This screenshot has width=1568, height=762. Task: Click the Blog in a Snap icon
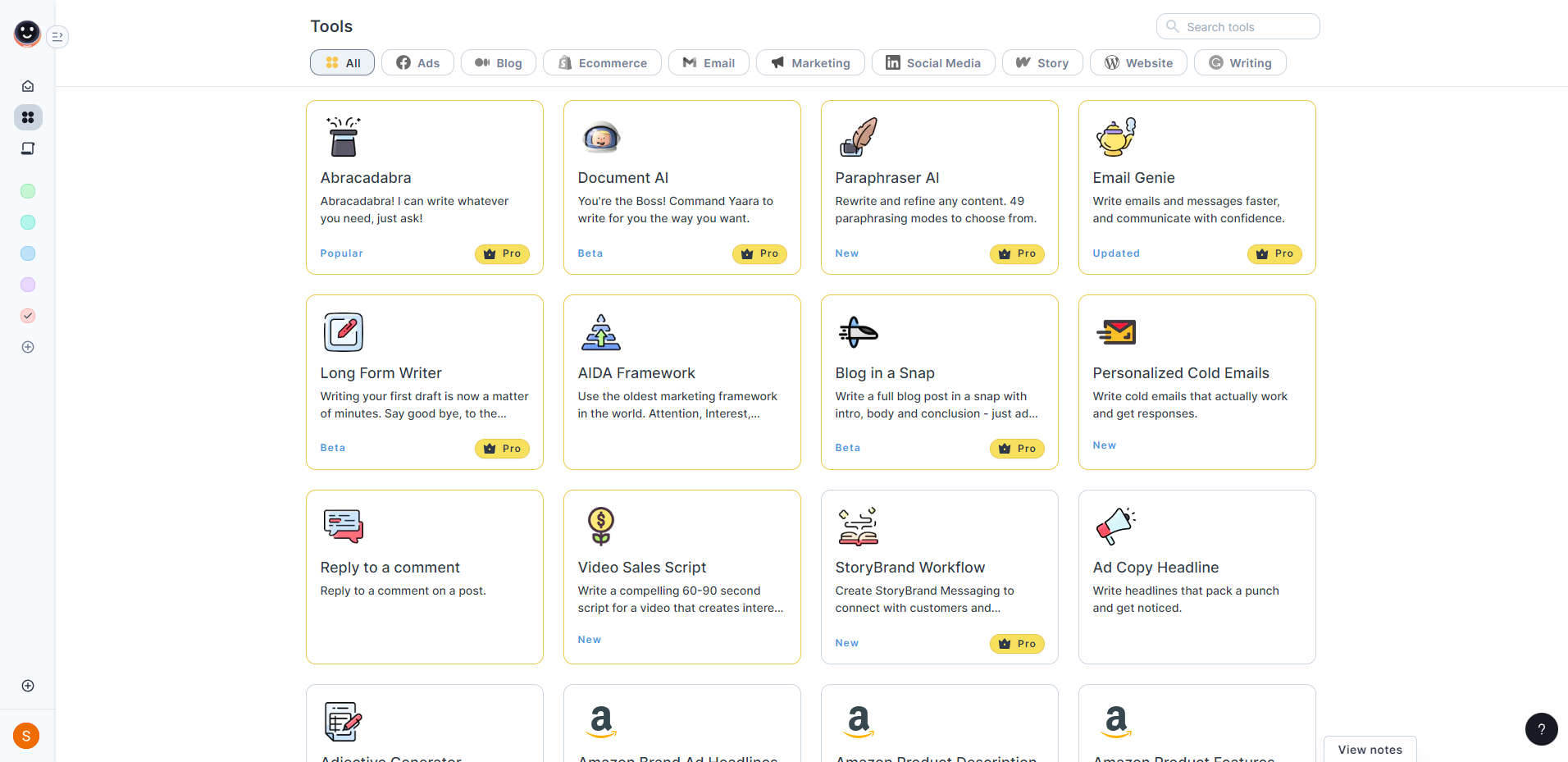(x=859, y=332)
